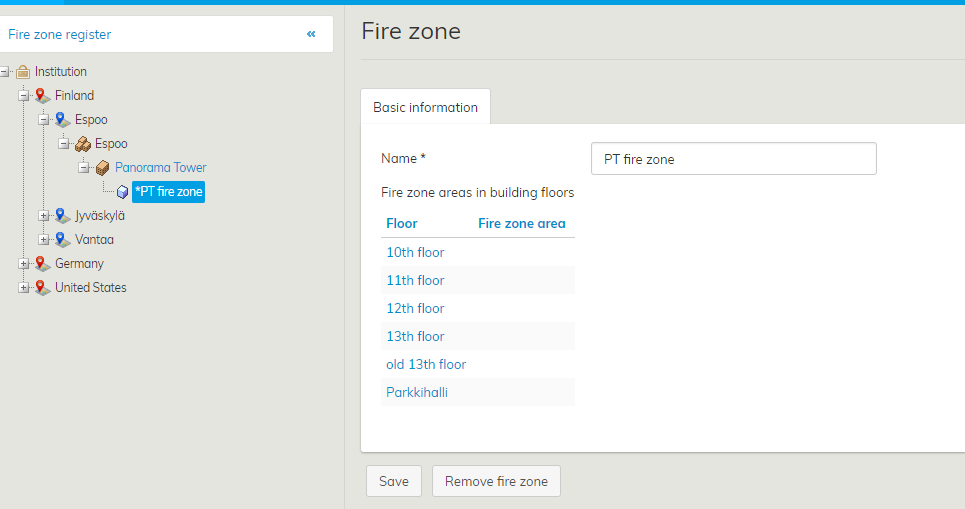Image resolution: width=965 pixels, height=509 pixels.
Task: Expand the Jyväskylä tree node
Action: (44, 216)
